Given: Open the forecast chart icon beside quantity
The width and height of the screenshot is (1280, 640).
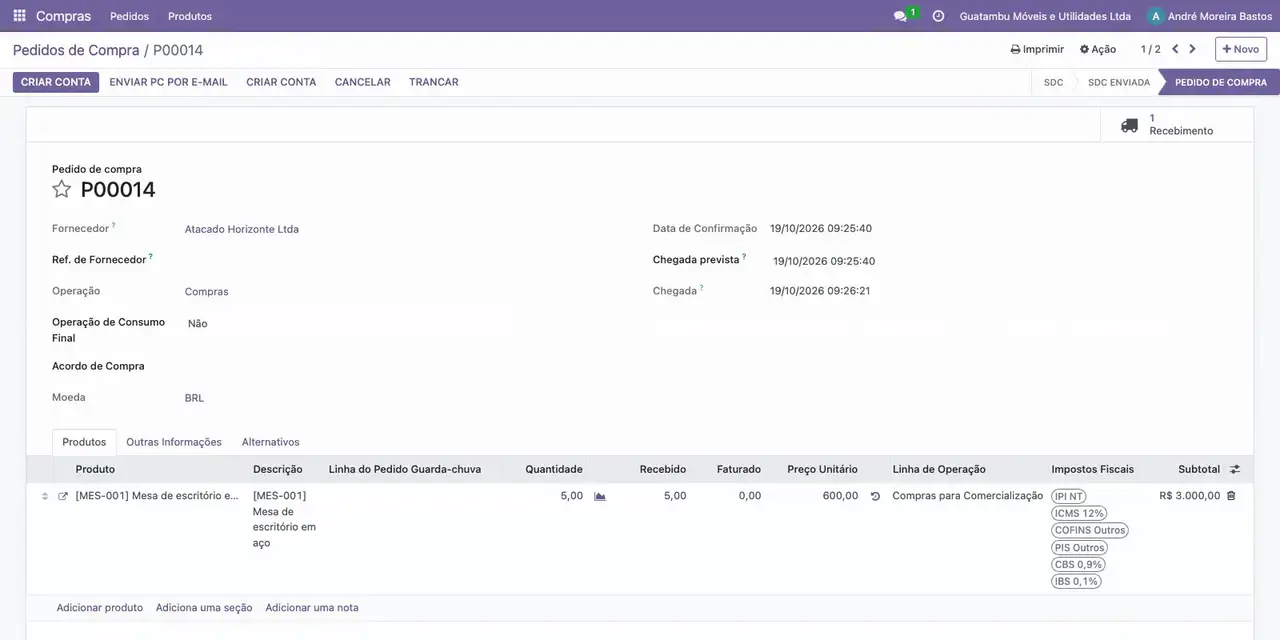Looking at the screenshot, I should tap(600, 496).
